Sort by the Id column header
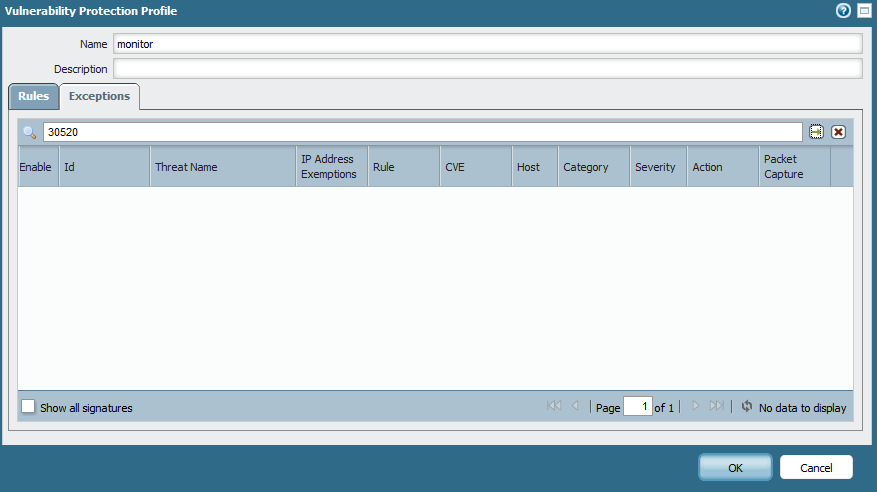Screen dimensions: 877x492 point(105,167)
